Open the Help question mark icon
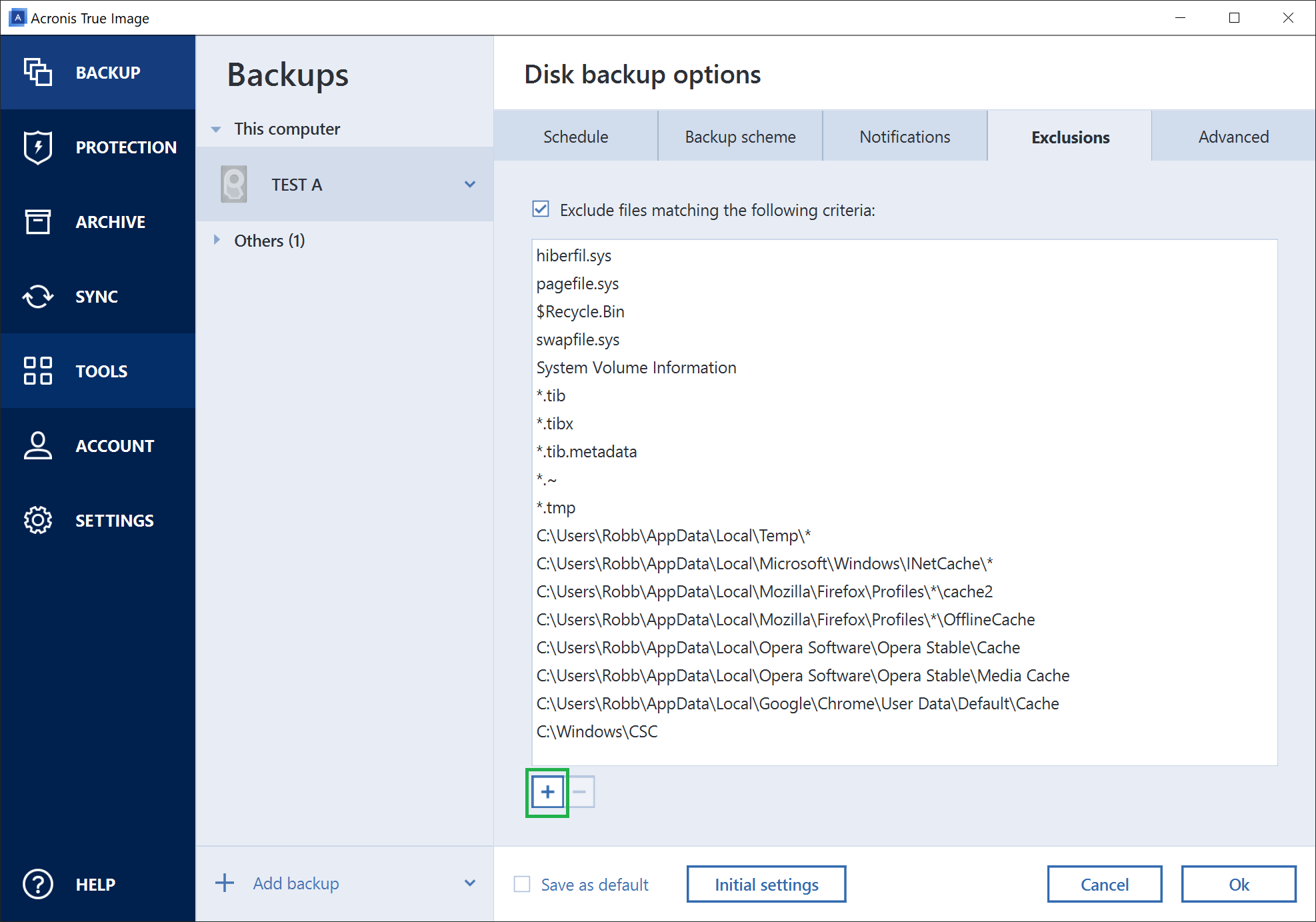This screenshot has width=1316, height=922. pos(38,884)
